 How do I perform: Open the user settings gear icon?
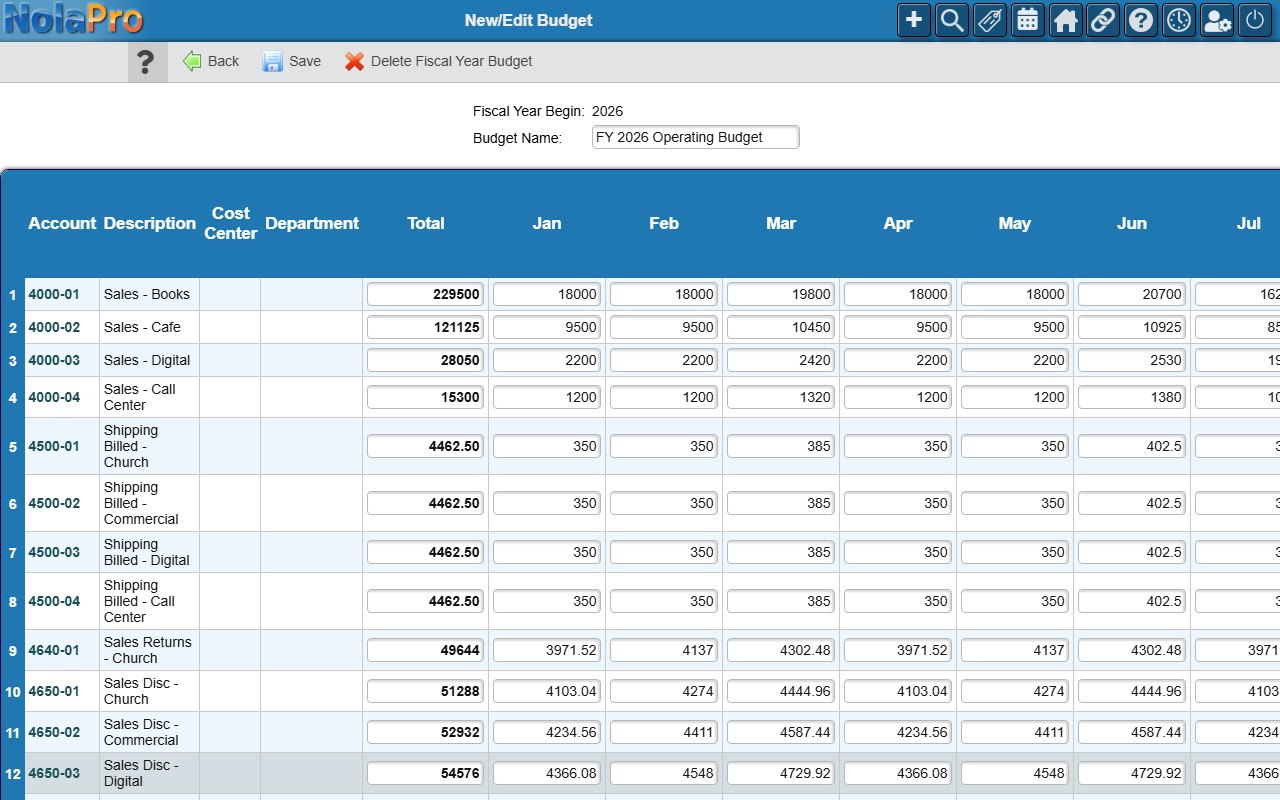(1217, 20)
